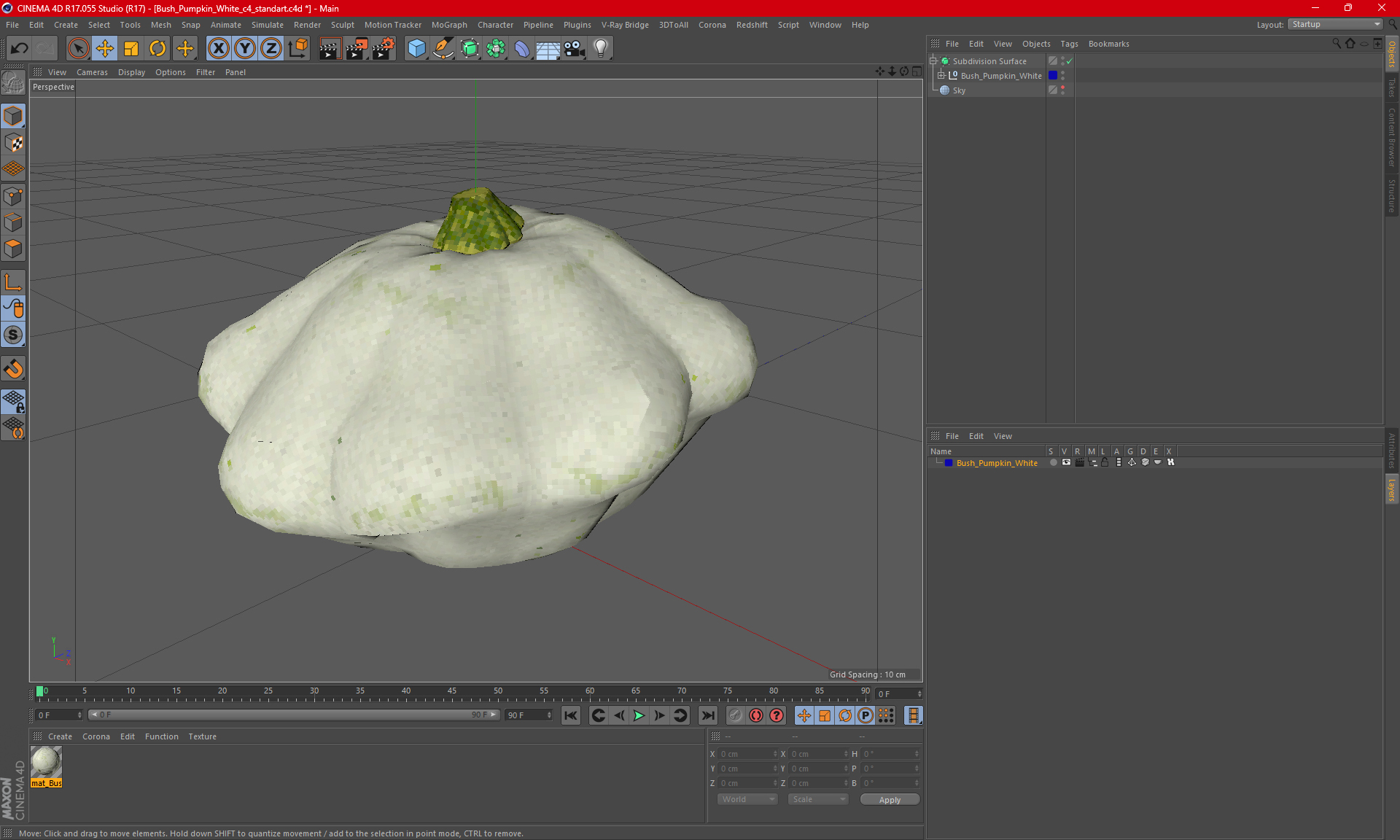Activate the Move tool in top toolbar
Viewport: 1400px width, 840px height.
pyautogui.click(x=105, y=49)
